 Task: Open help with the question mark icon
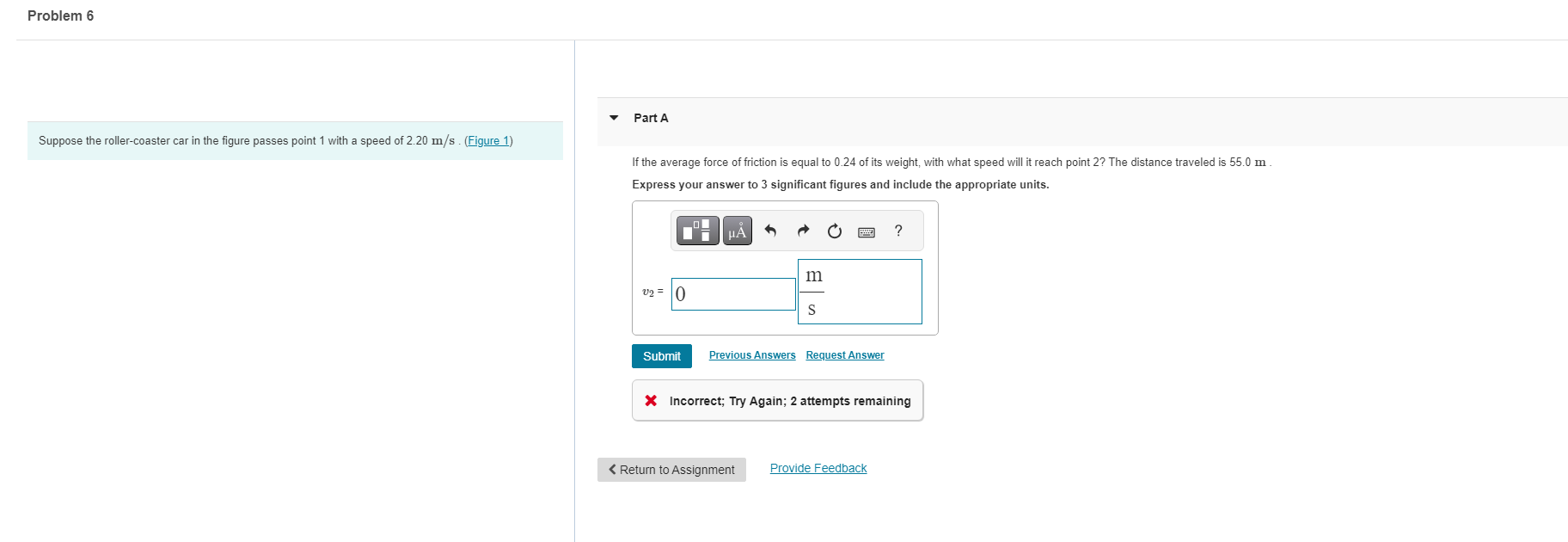click(x=898, y=231)
